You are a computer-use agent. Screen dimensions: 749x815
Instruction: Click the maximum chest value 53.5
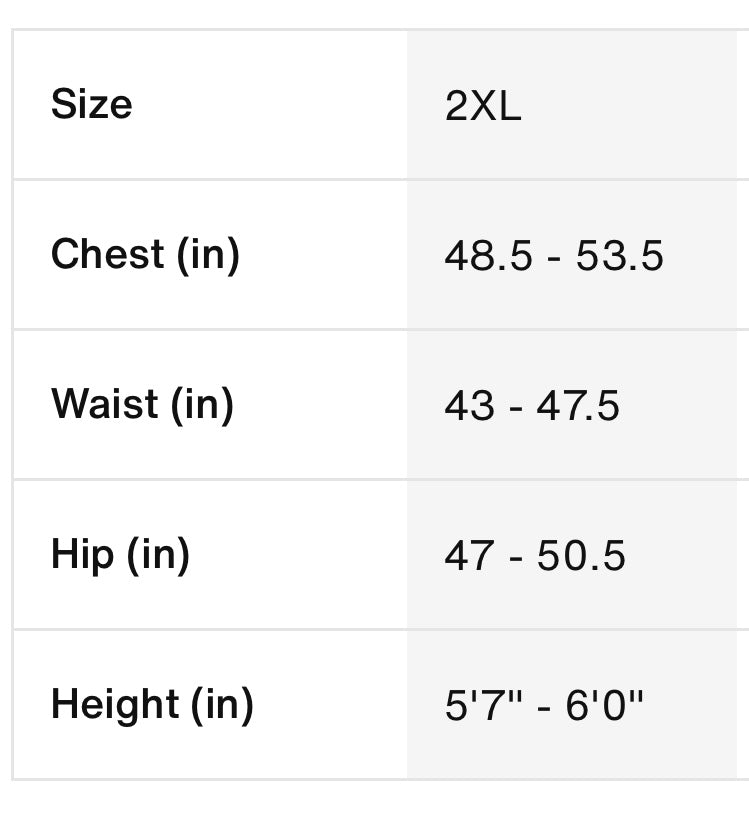pyautogui.click(x=620, y=257)
